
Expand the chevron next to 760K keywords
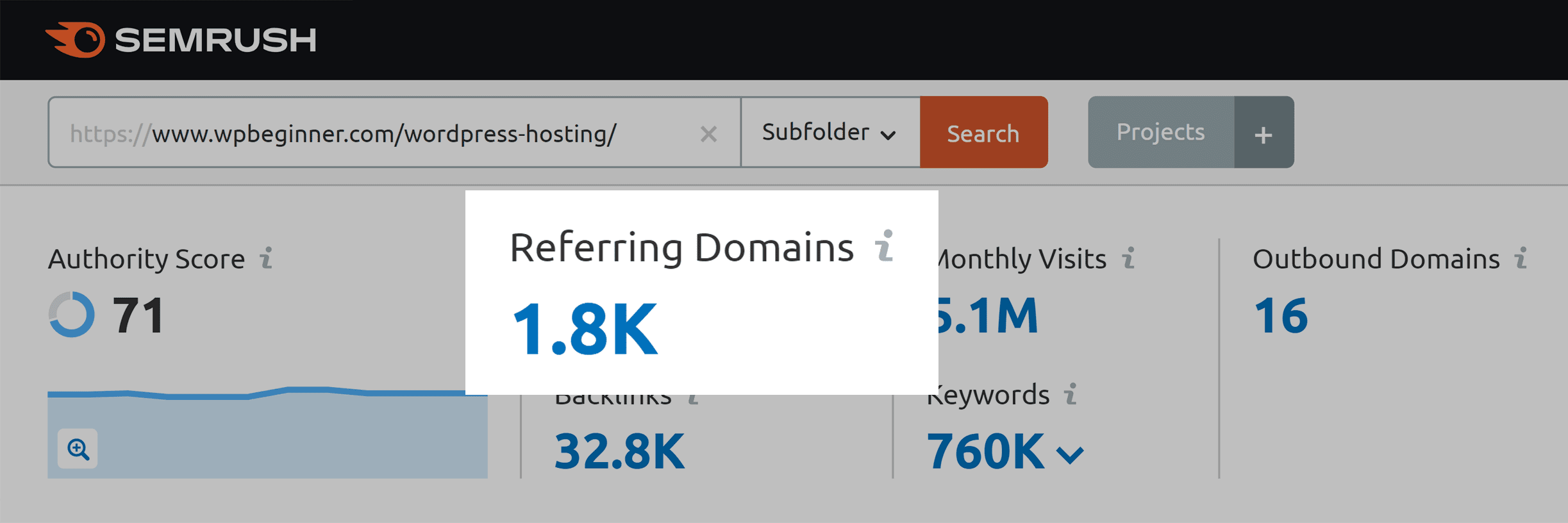click(1070, 455)
